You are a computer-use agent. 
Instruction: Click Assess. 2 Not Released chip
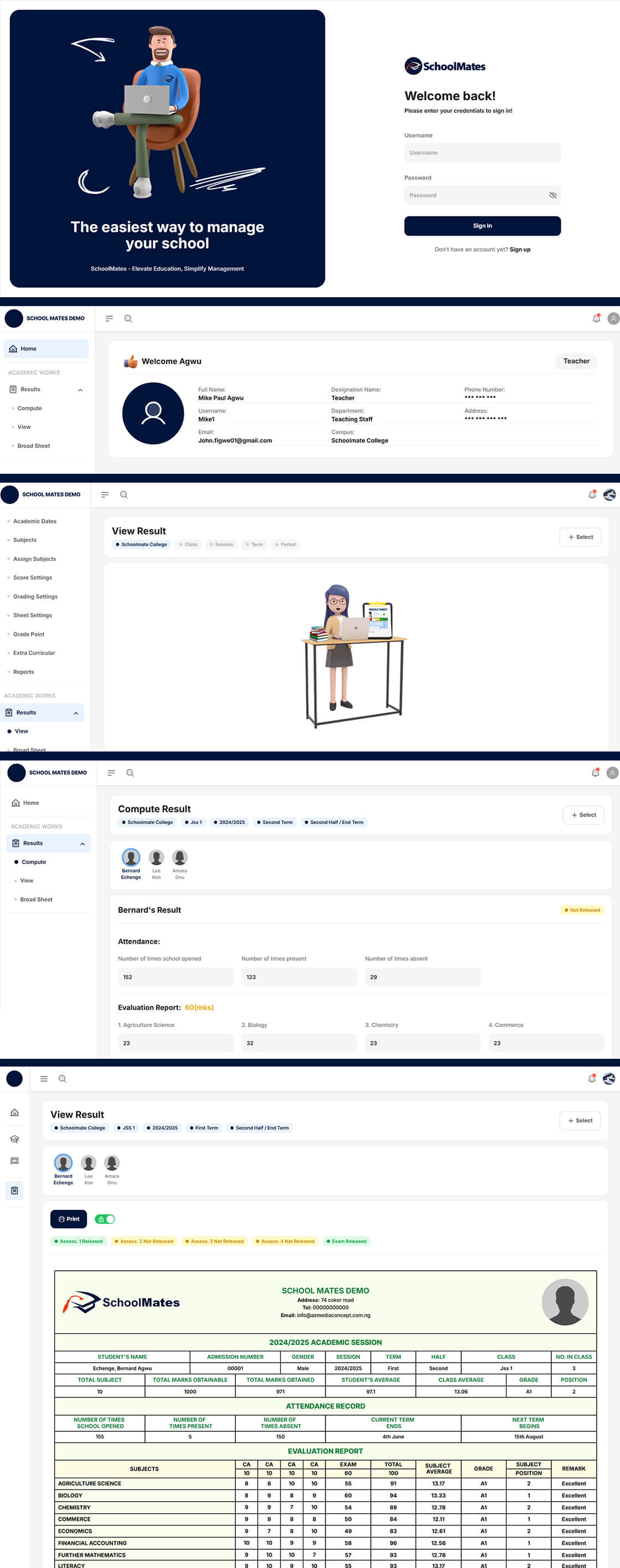click(x=144, y=1241)
